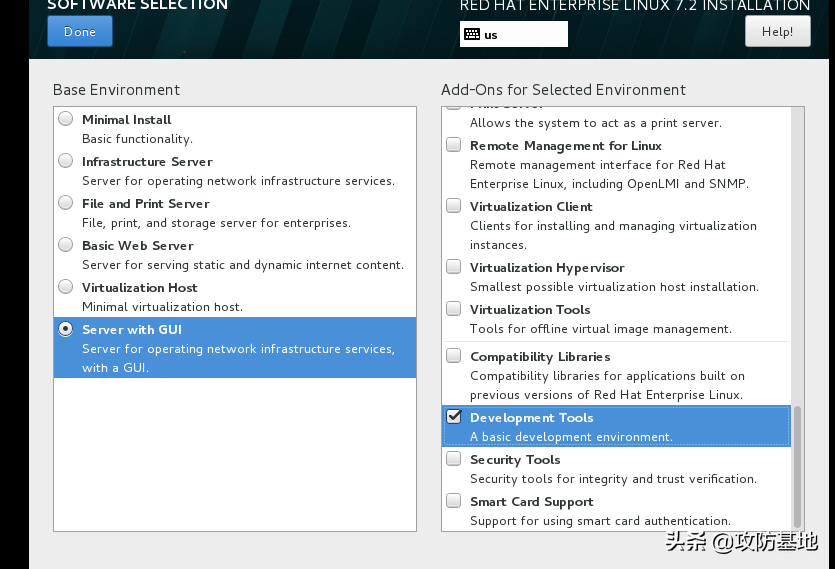Click the keyboard layout icon
This screenshot has height=569, width=835.
tap(471, 34)
